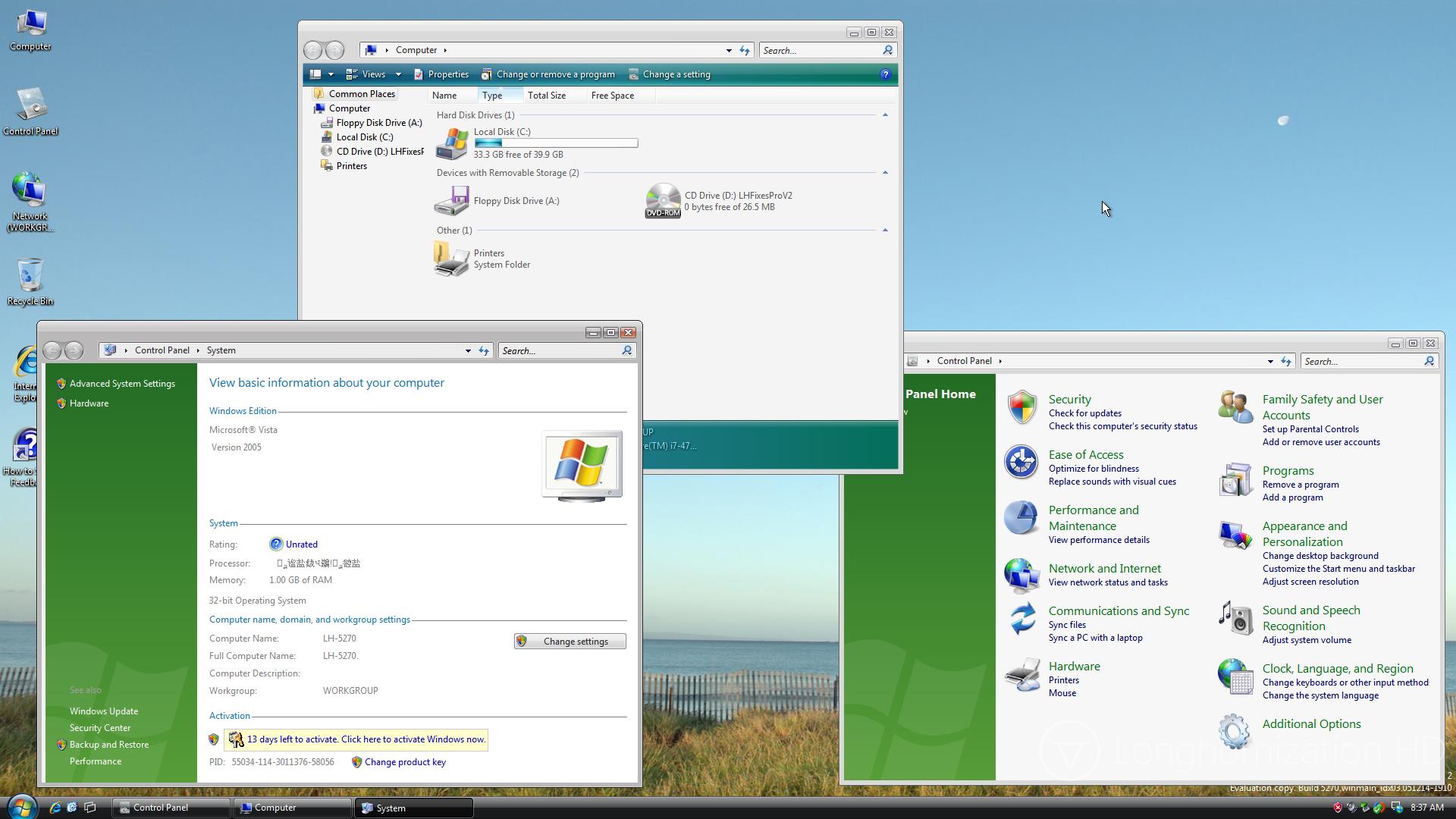This screenshot has width=1456, height=819.
Task: Open the Security category shield icon
Action: 1021,407
